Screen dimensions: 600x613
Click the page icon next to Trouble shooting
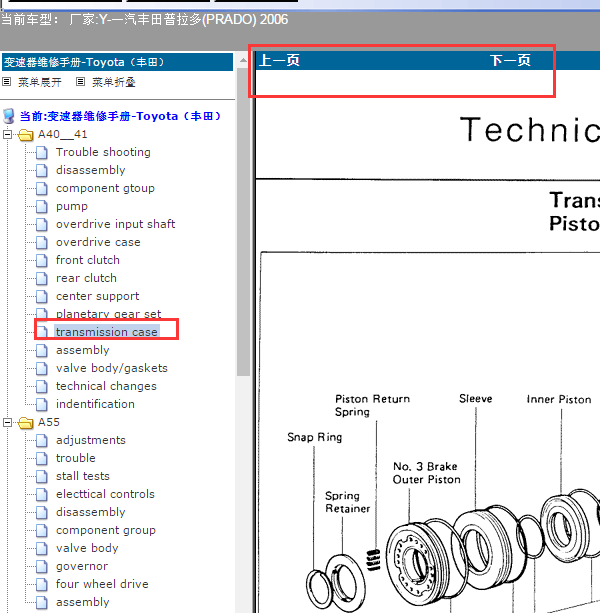point(42,152)
